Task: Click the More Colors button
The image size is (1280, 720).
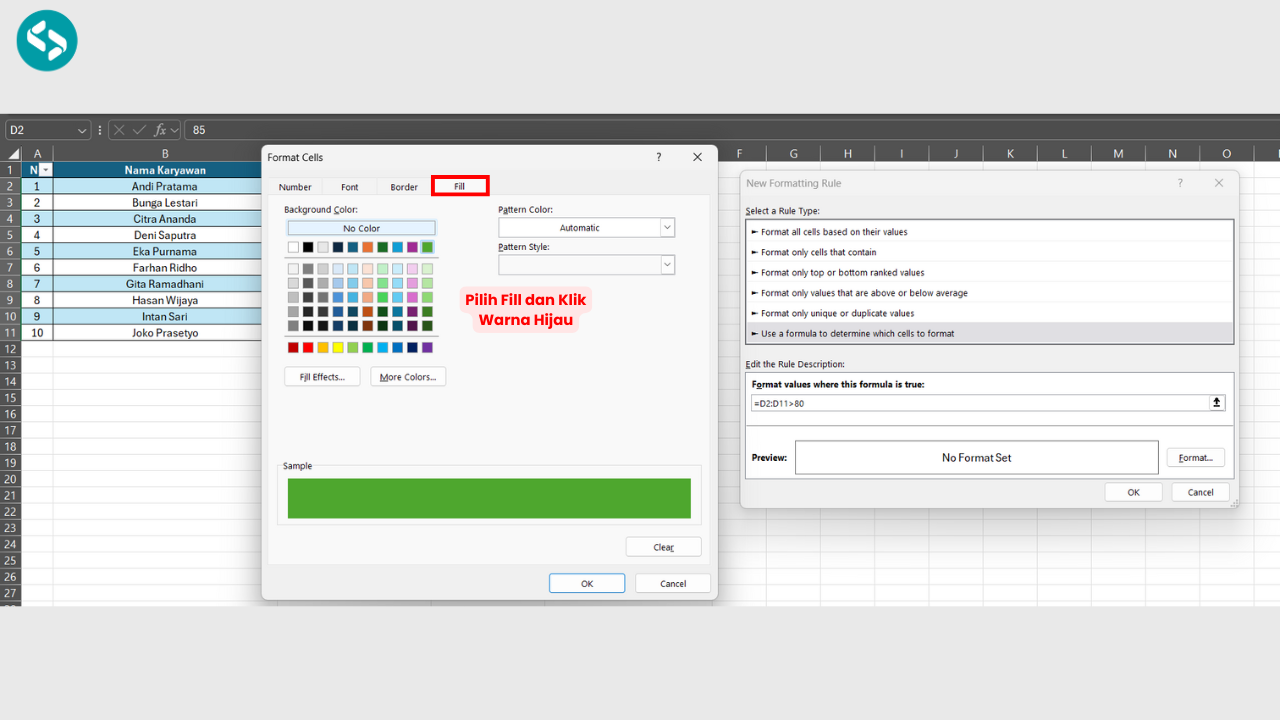Action: coord(407,376)
